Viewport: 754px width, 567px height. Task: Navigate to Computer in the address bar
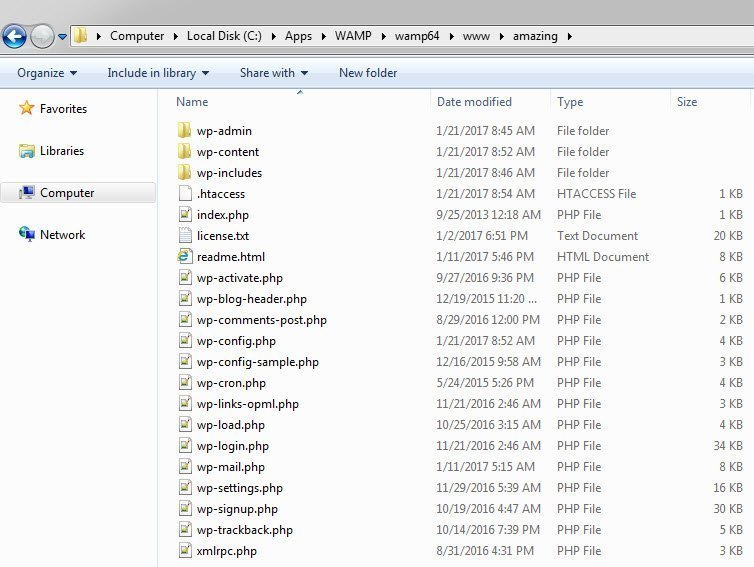pyautogui.click(x=137, y=36)
